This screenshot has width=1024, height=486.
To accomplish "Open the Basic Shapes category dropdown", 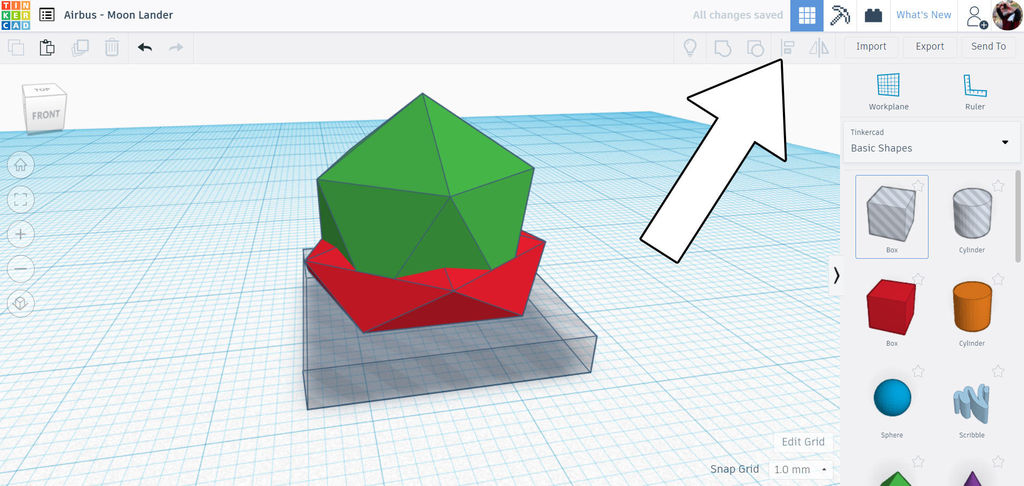I will pos(931,141).
